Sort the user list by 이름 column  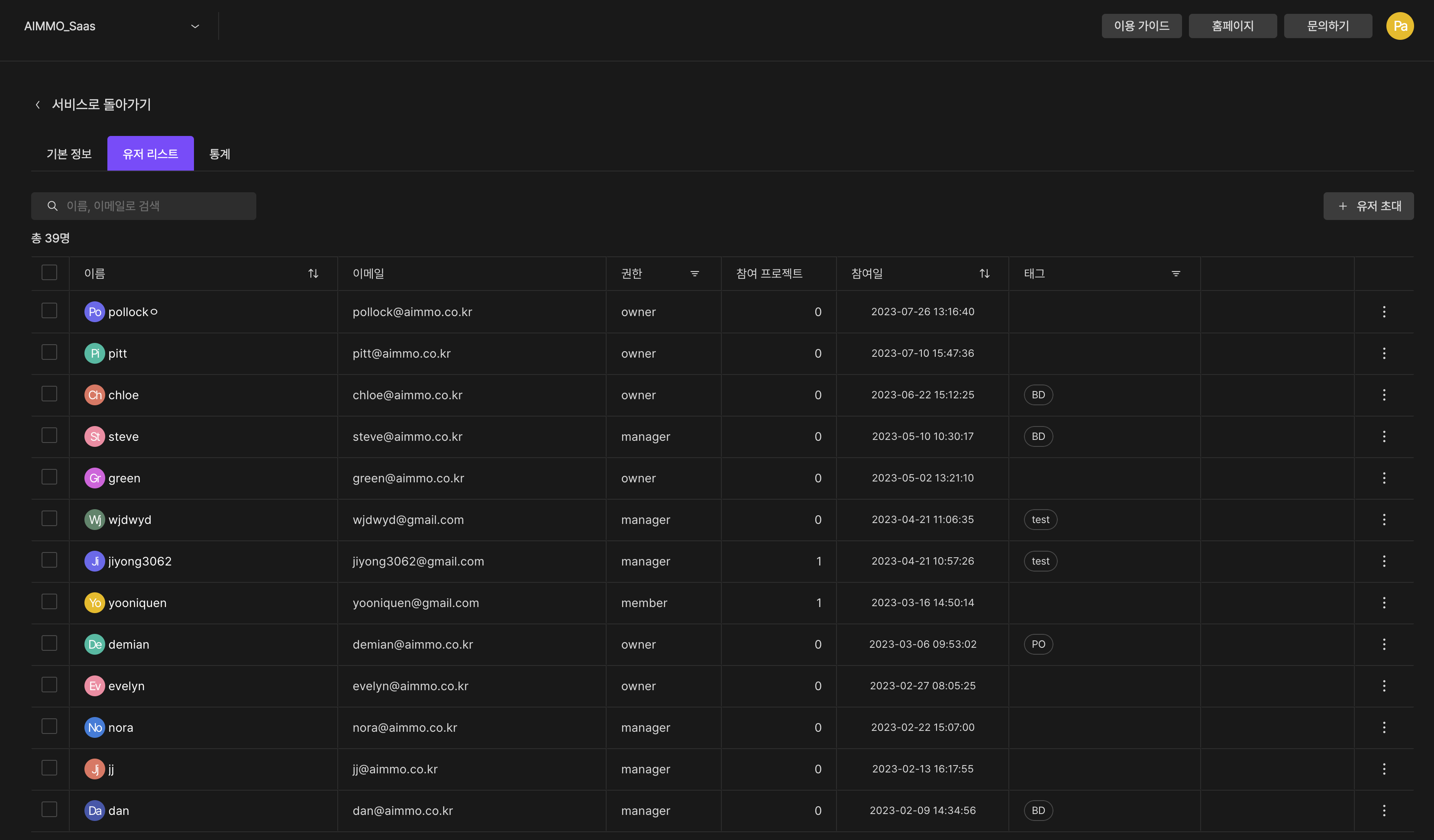click(x=313, y=274)
